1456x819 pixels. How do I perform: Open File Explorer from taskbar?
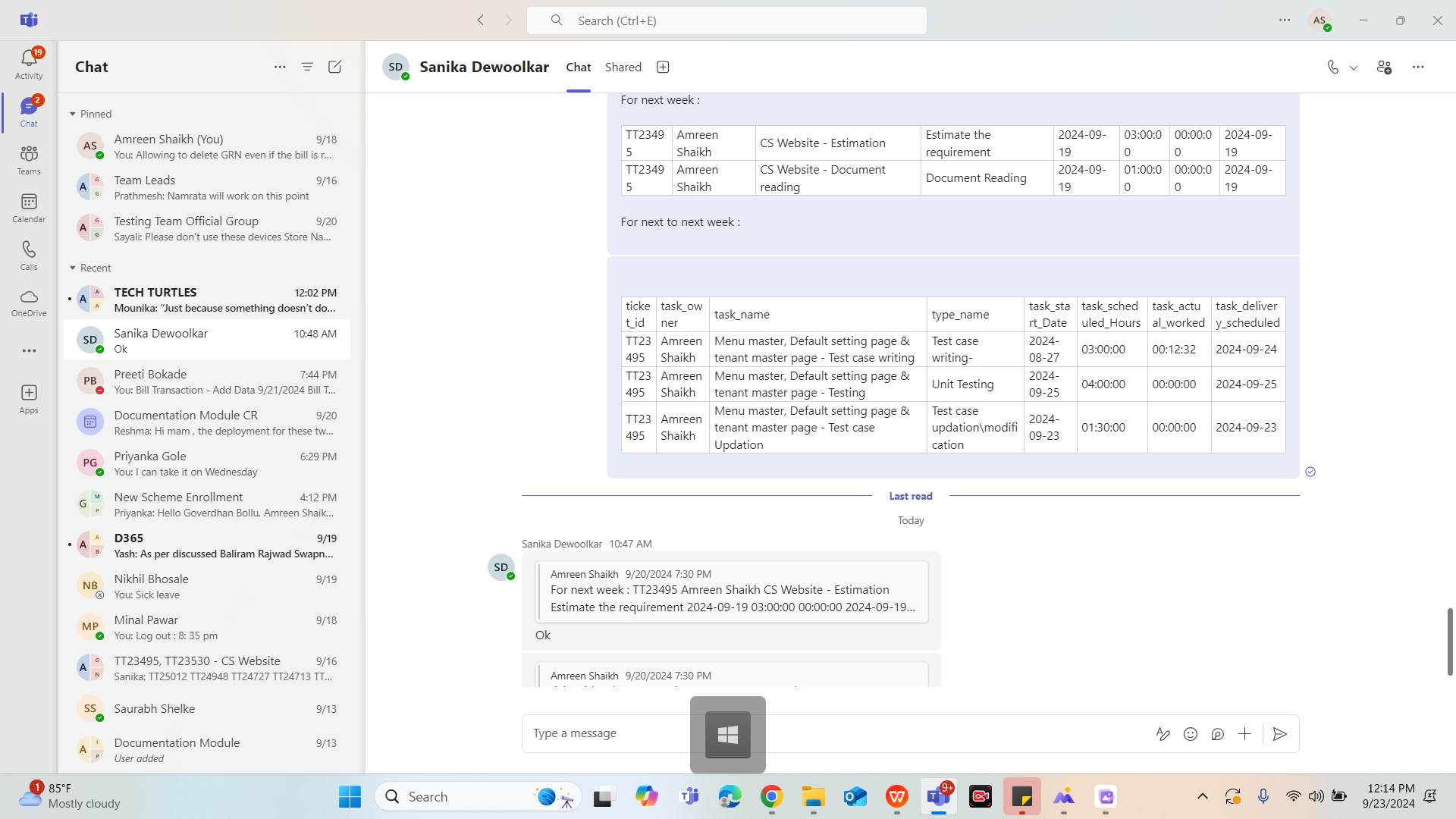coord(813,796)
